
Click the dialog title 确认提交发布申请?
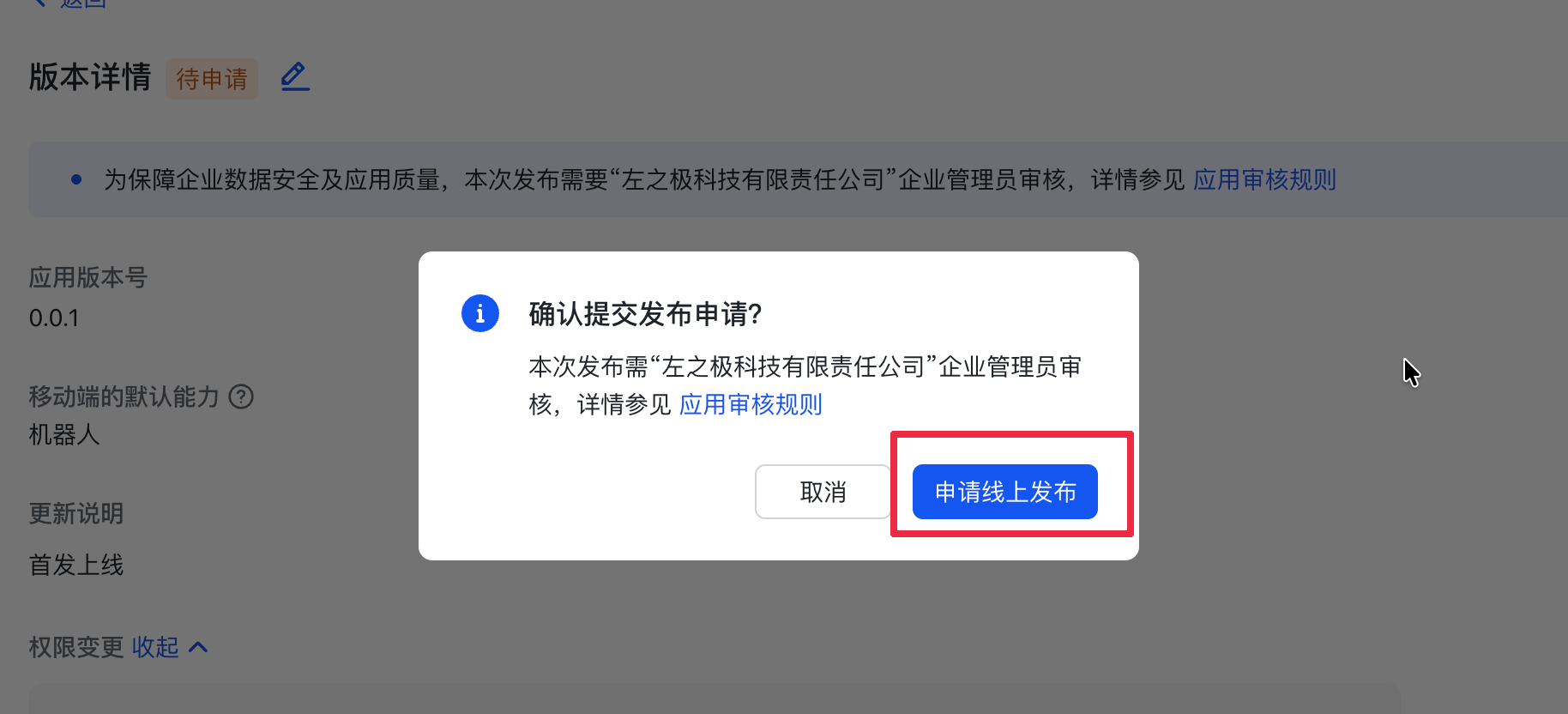click(645, 314)
